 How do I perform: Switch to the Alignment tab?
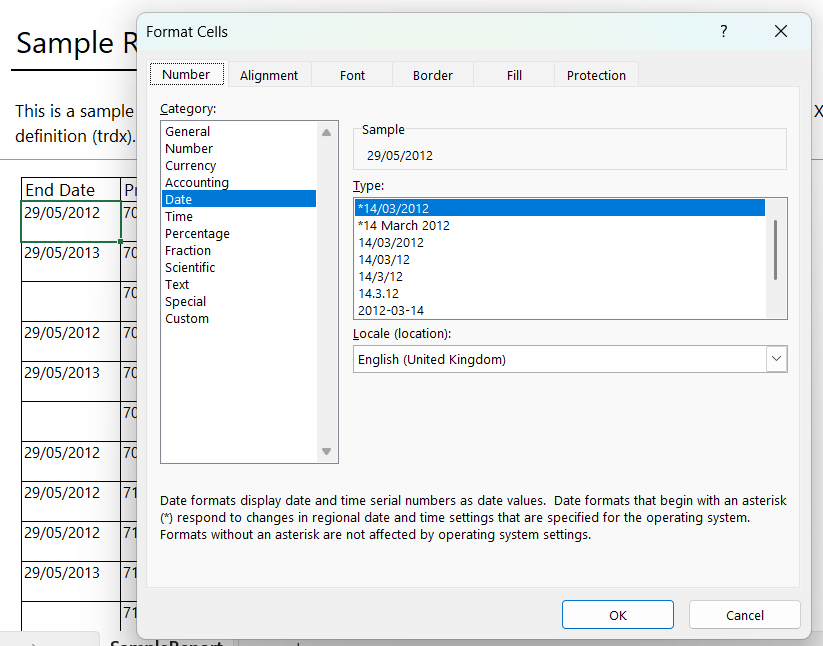point(269,75)
